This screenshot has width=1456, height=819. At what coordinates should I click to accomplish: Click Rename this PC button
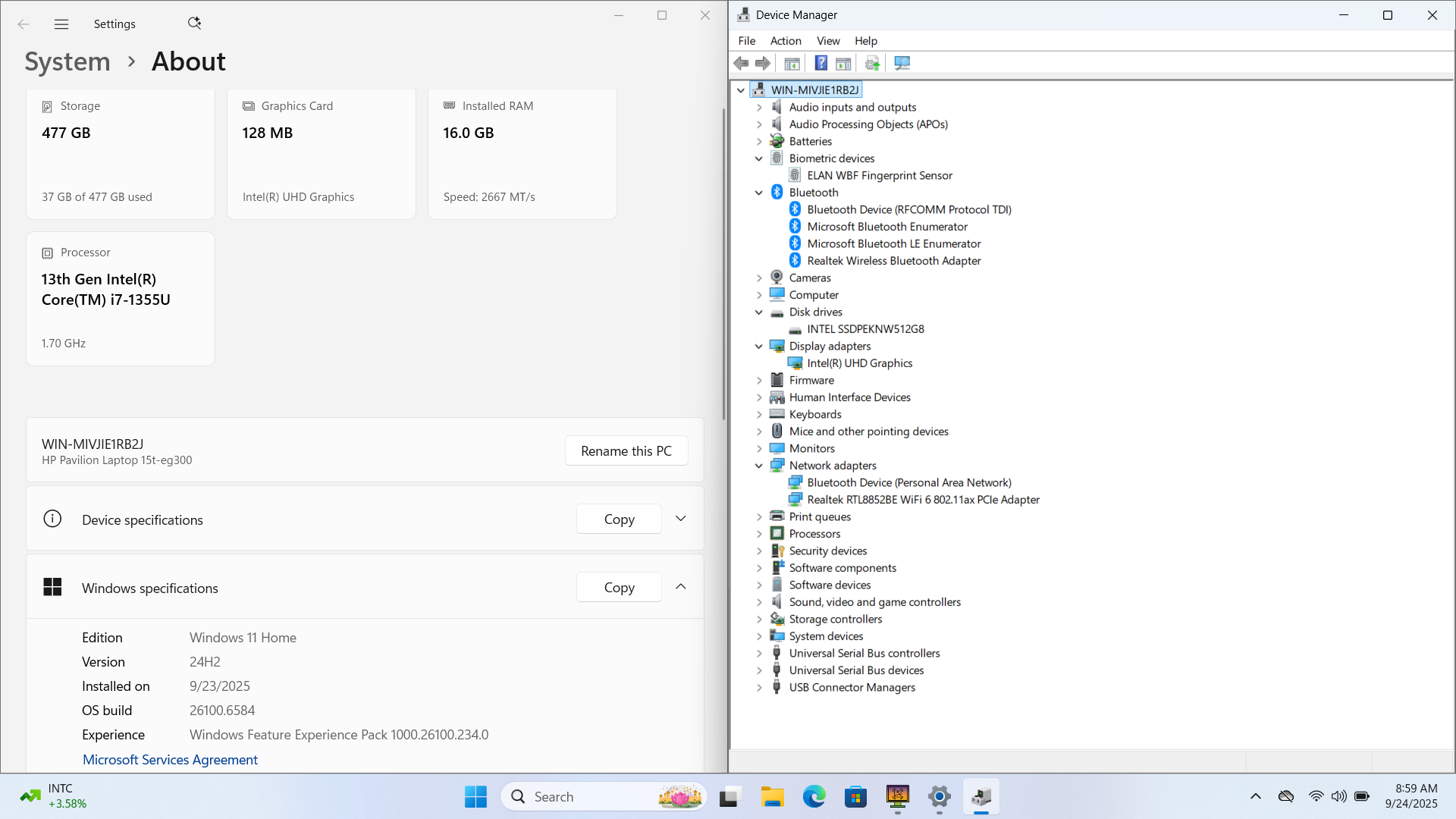[626, 451]
